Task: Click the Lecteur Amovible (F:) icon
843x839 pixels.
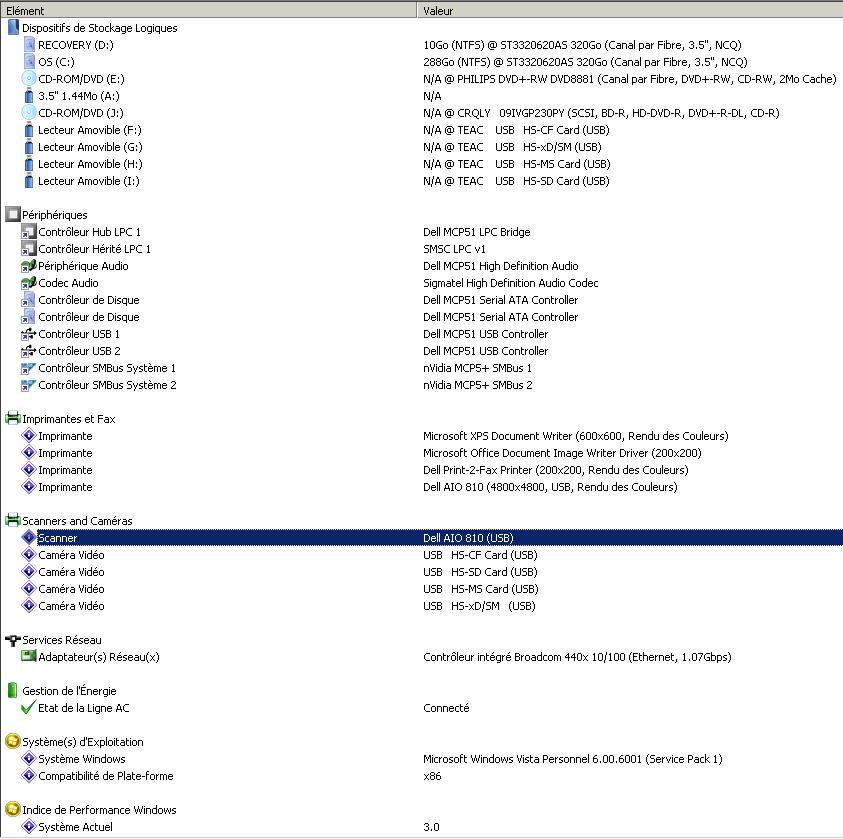Action: 29,130
